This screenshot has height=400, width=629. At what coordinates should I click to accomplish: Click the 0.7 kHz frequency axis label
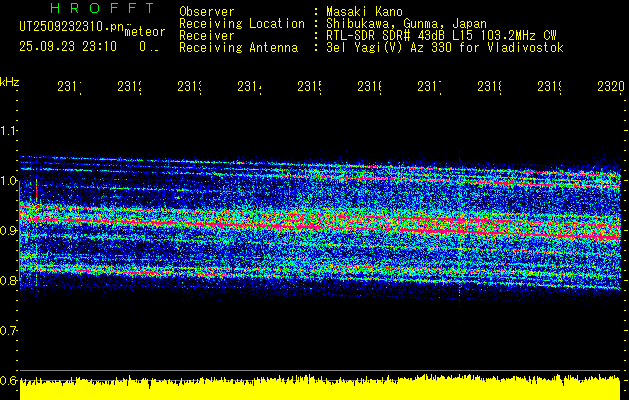tap(8, 331)
